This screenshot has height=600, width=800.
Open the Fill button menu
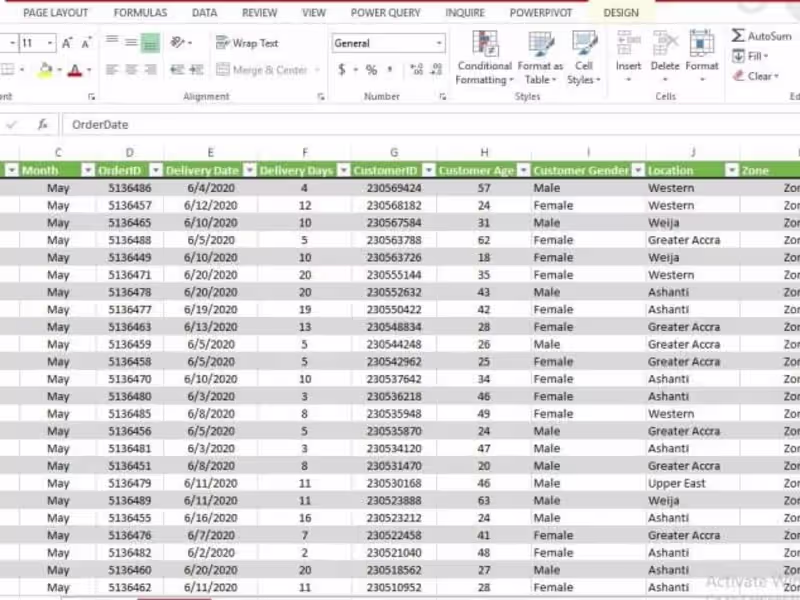coord(751,56)
